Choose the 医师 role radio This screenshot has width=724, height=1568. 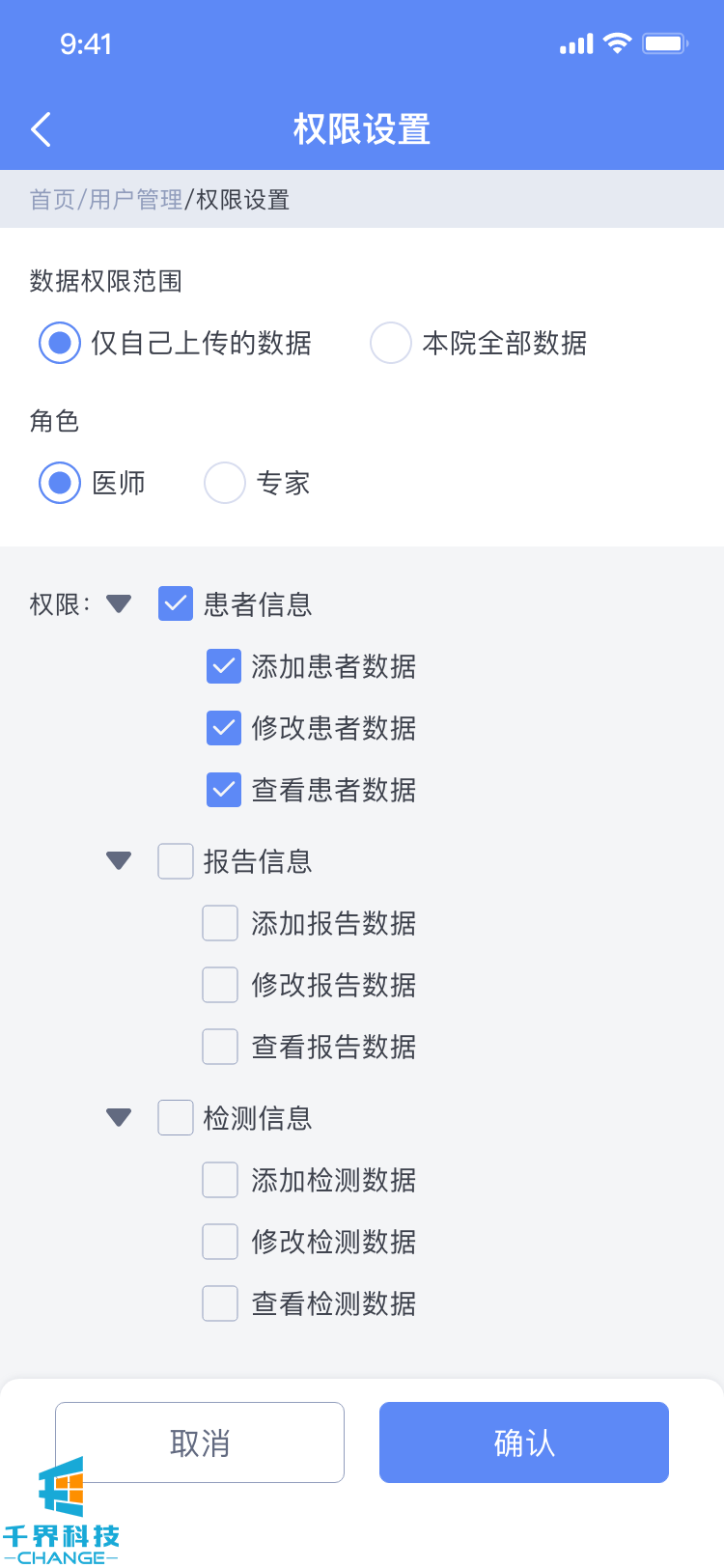point(60,483)
